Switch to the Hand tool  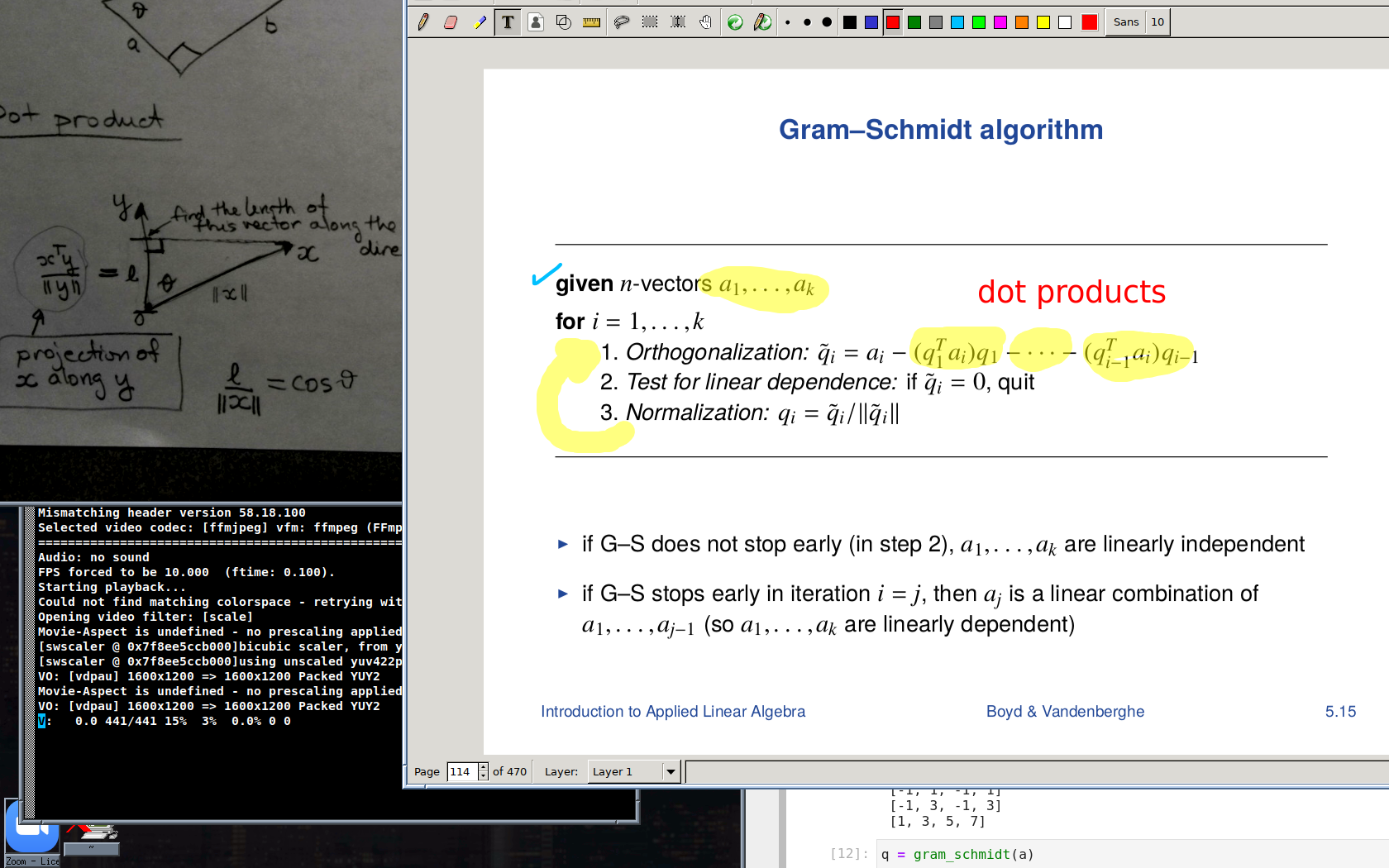point(705,22)
